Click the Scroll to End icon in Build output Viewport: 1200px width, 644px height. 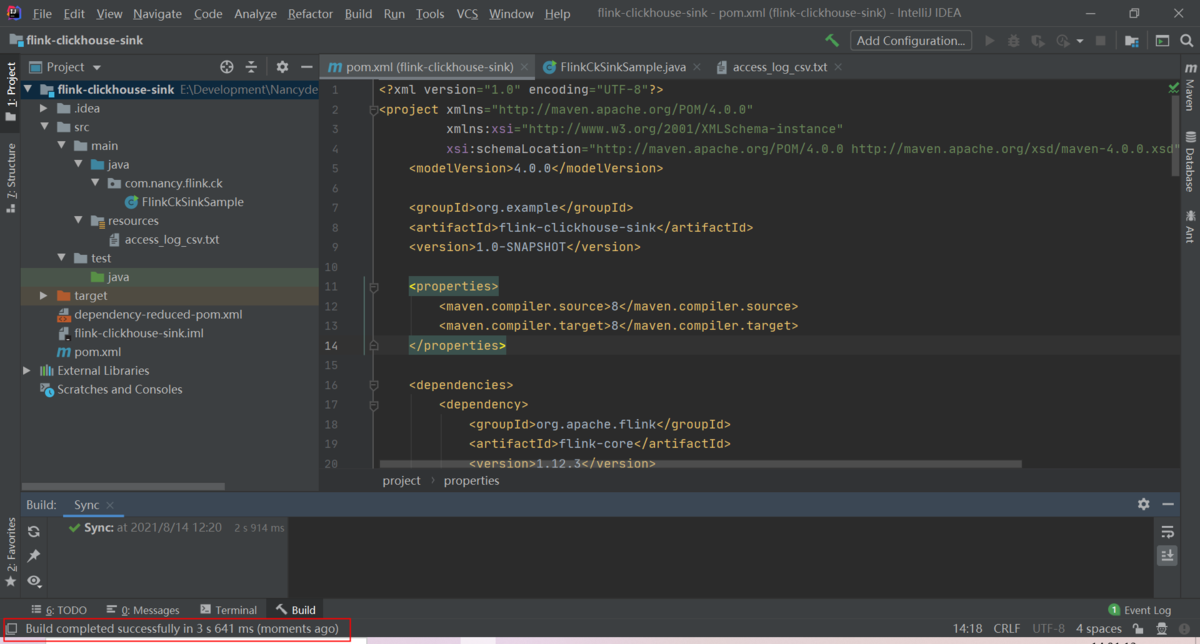click(x=1167, y=556)
